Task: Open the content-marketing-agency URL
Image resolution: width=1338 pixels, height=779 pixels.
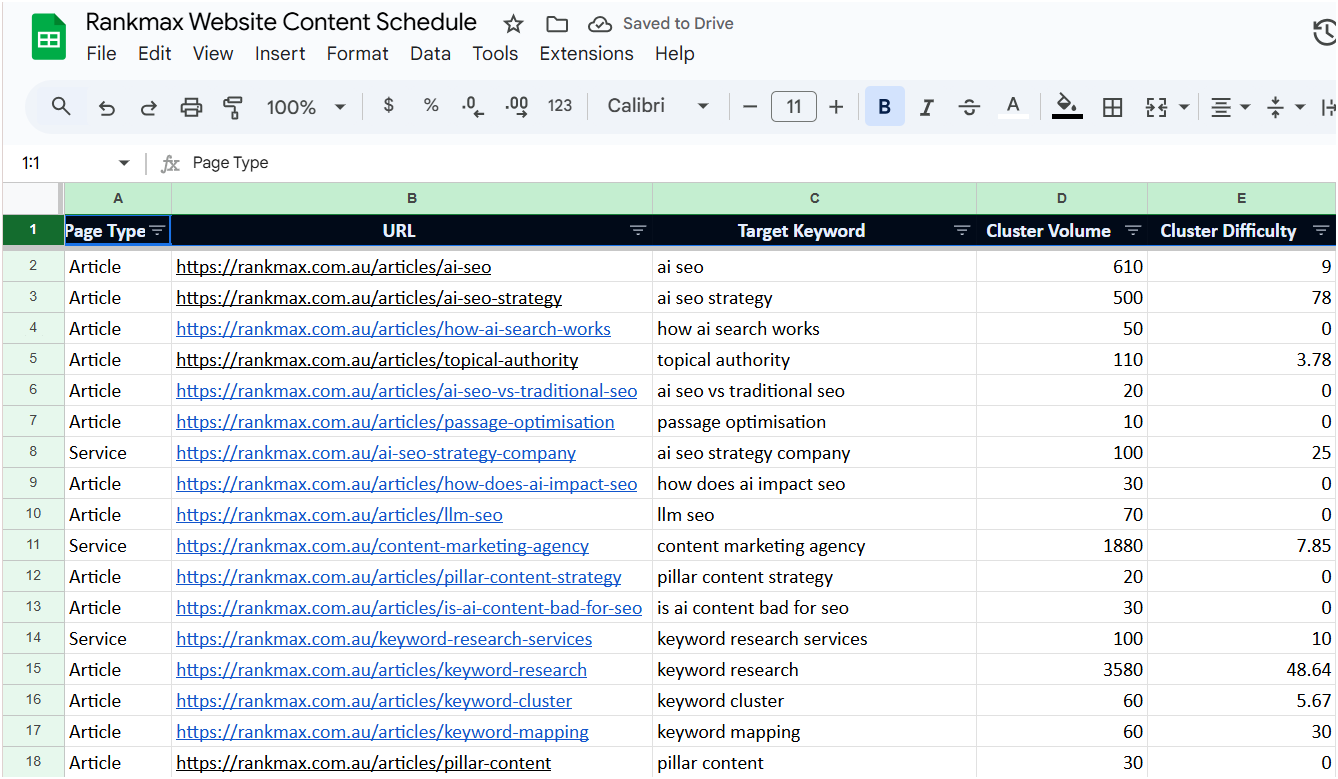Action: coord(382,545)
